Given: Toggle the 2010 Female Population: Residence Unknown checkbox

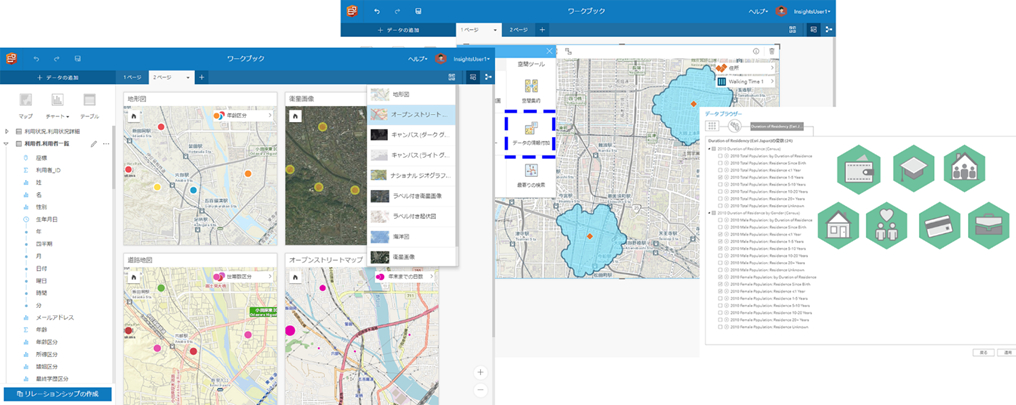Looking at the screenshot, I should point(722,327).
